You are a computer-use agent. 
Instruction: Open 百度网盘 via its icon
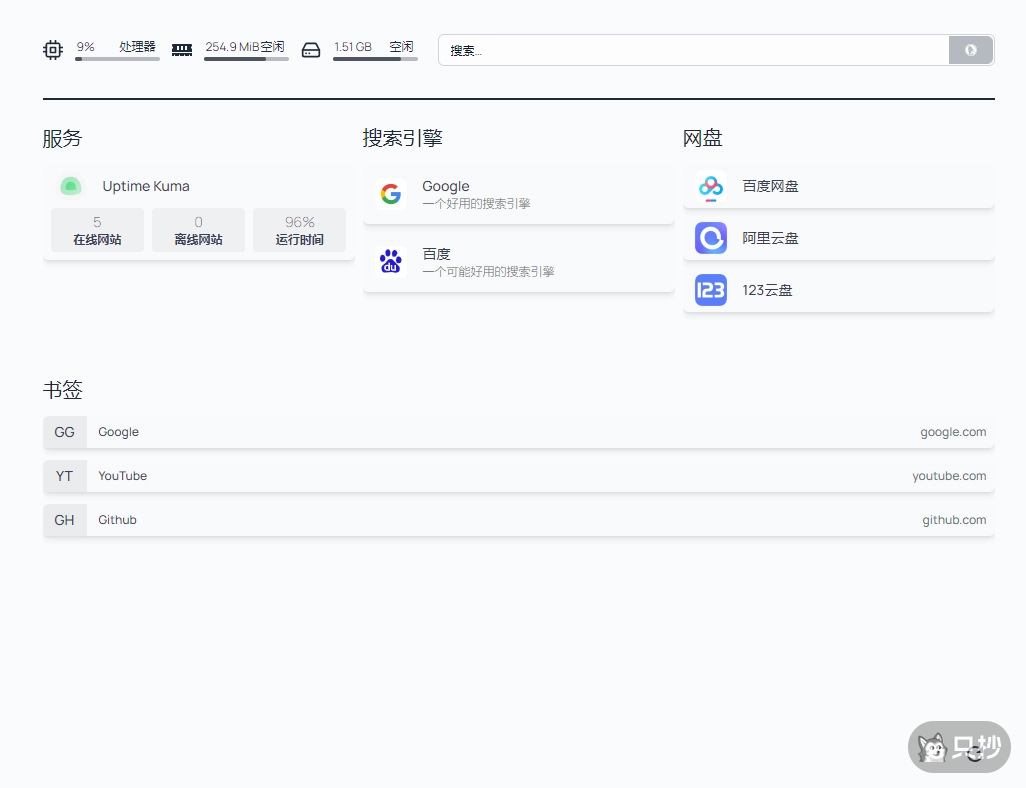coord(711,186)
